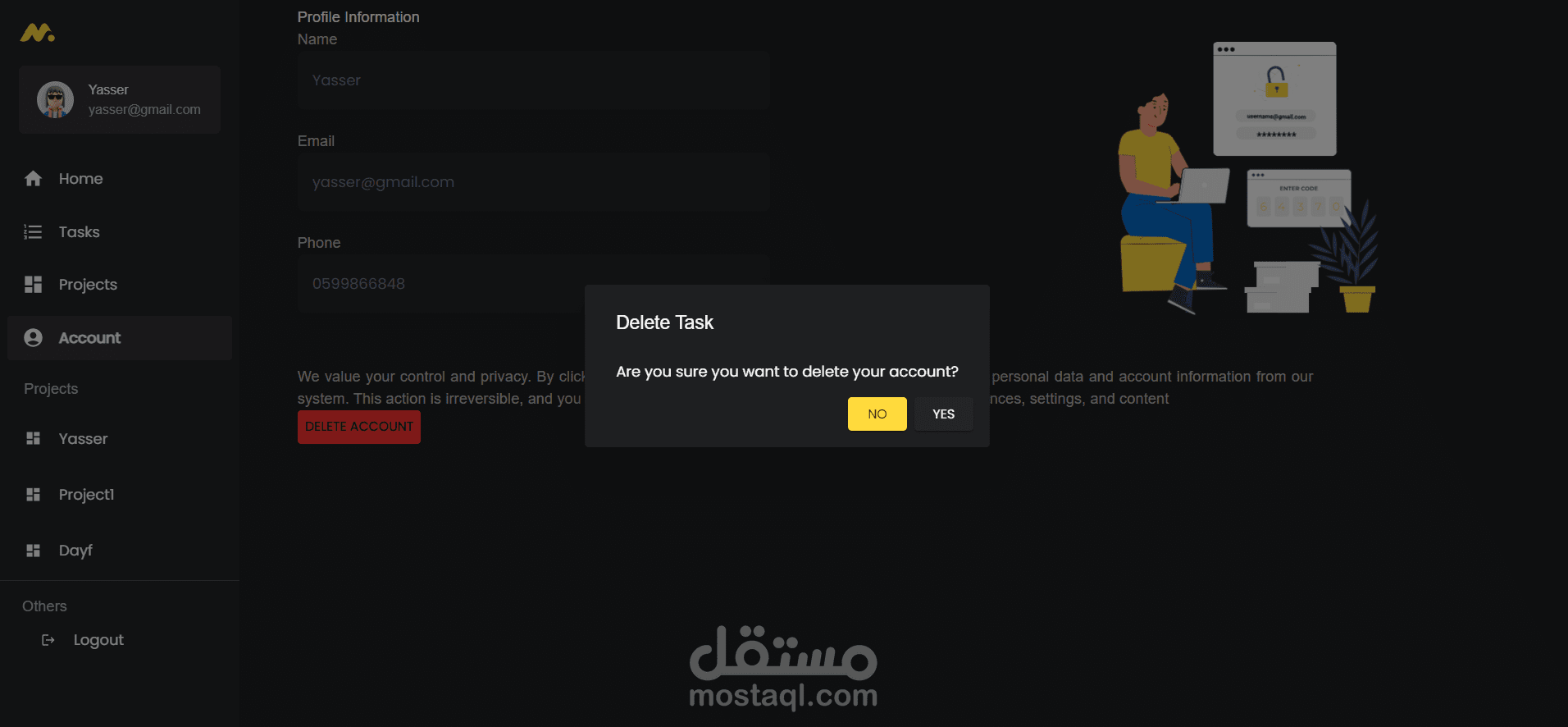Image resolution: width=1568 pixels, height=727 pixels.
Task: Click the Dayf project grid icon
Action: (33, 551)
